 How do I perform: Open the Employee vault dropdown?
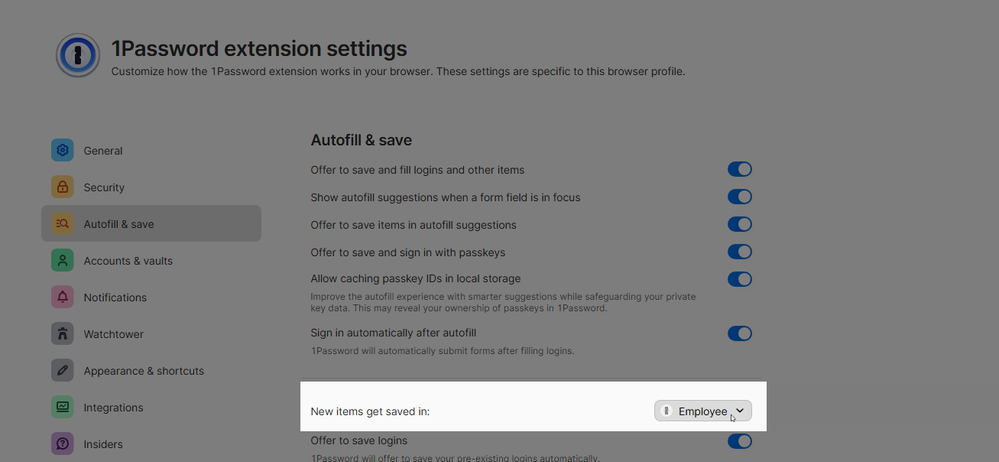(x=703, y=411)
